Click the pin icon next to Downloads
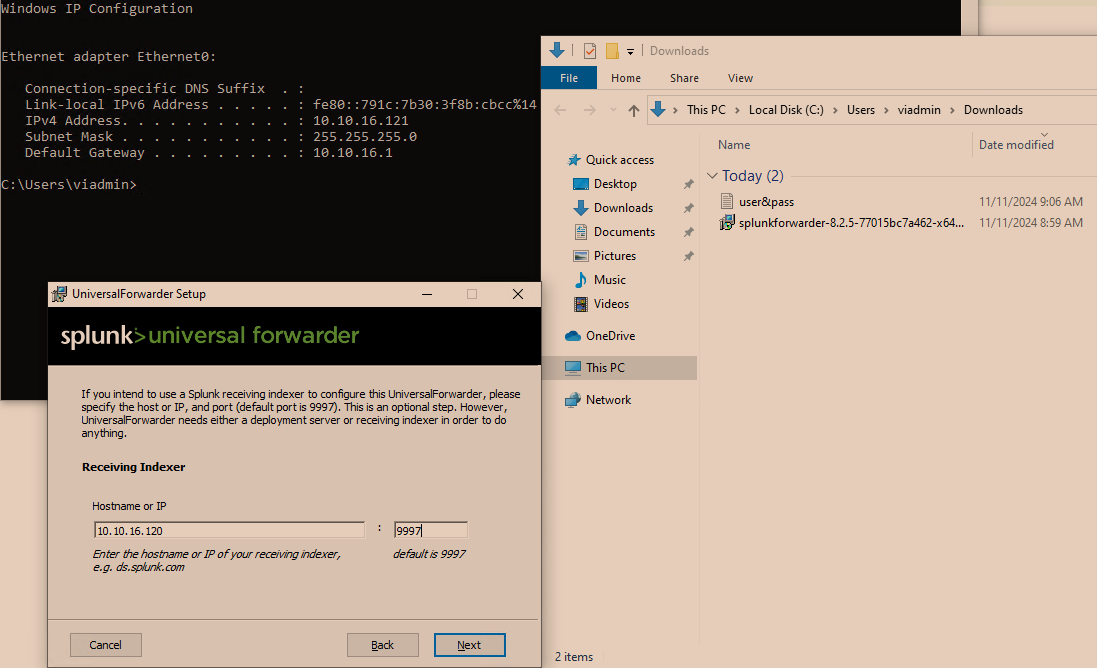Image resolution: width=1097 pixels, height=668 pixels. (x=688, y=208)
